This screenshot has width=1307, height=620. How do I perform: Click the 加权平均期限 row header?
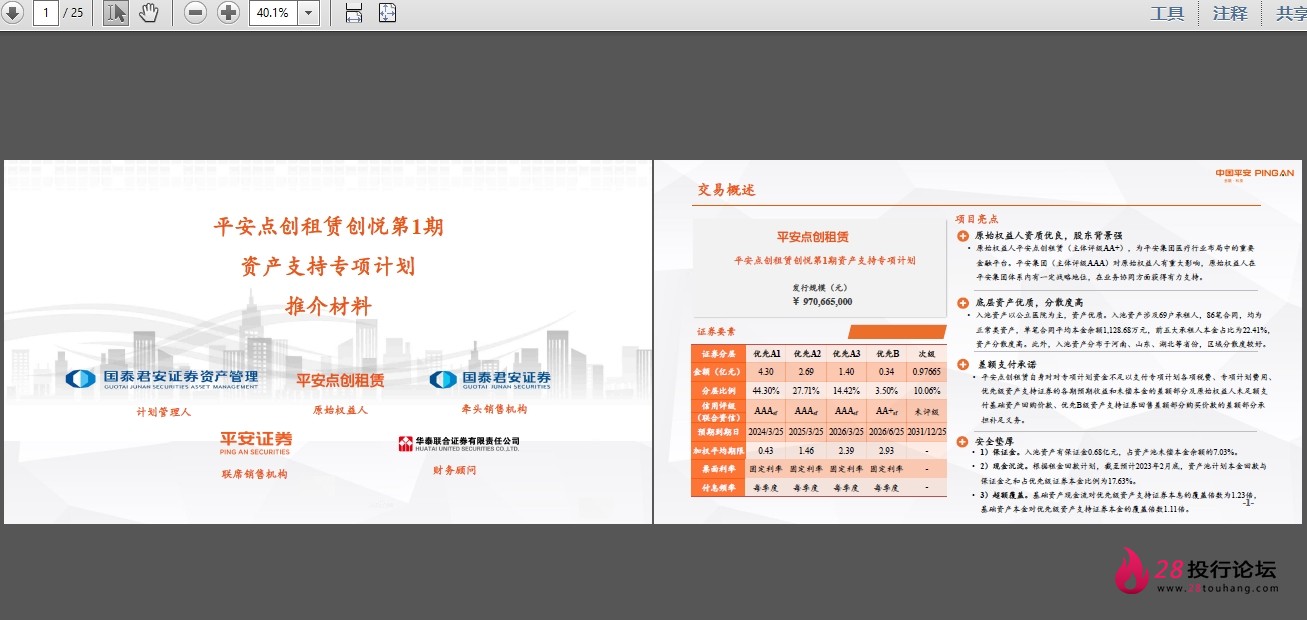coord(718,450)
